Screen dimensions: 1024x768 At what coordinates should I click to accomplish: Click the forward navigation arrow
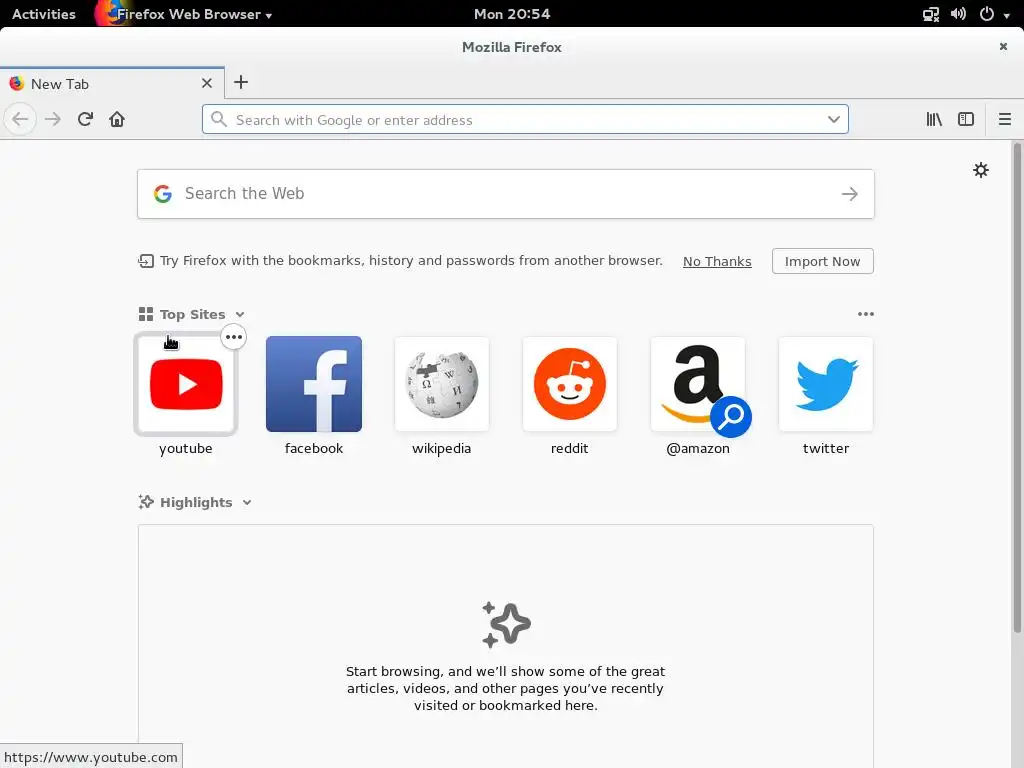53,120
